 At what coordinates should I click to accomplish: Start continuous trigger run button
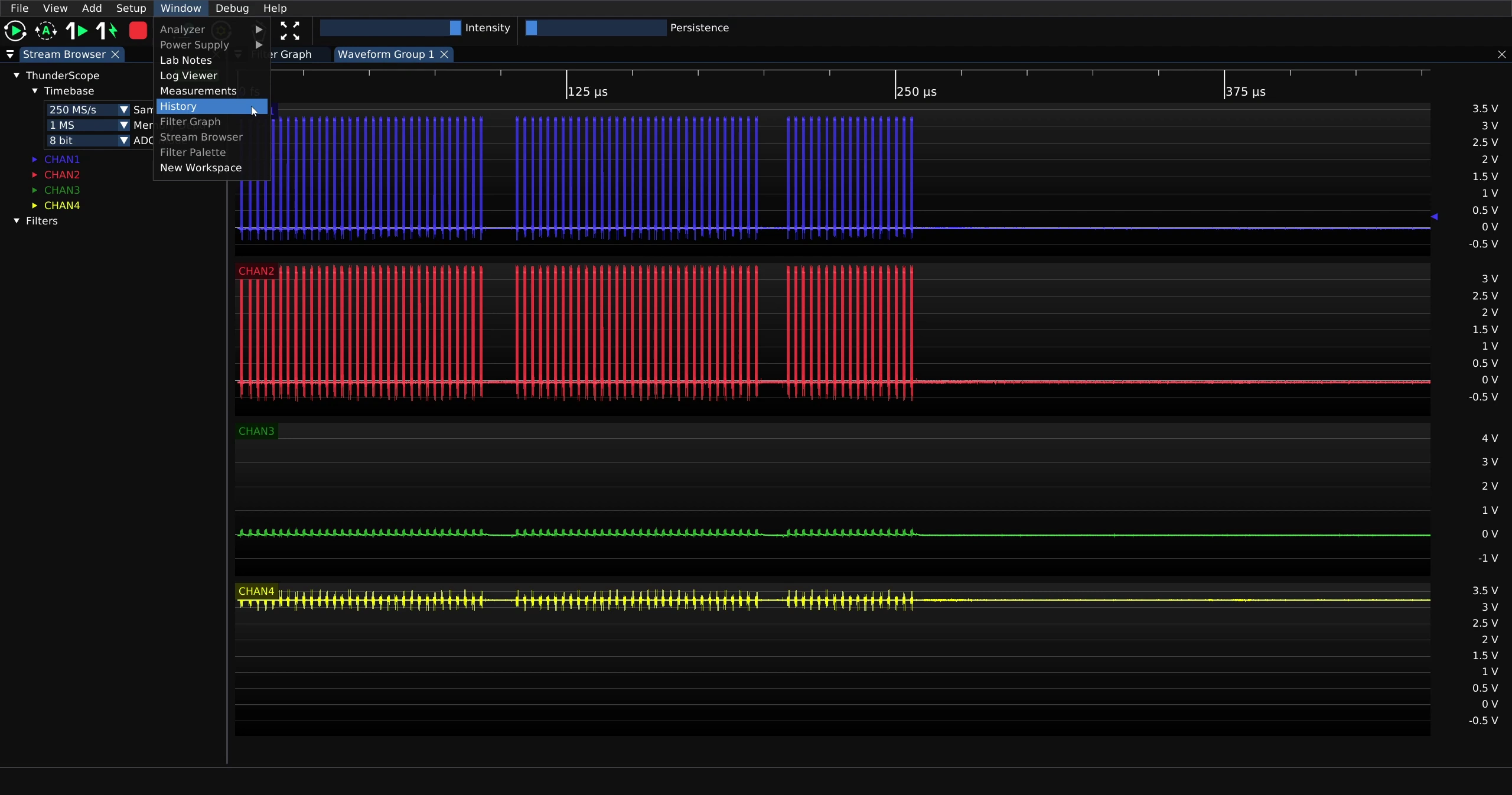[x=15, y=30]
